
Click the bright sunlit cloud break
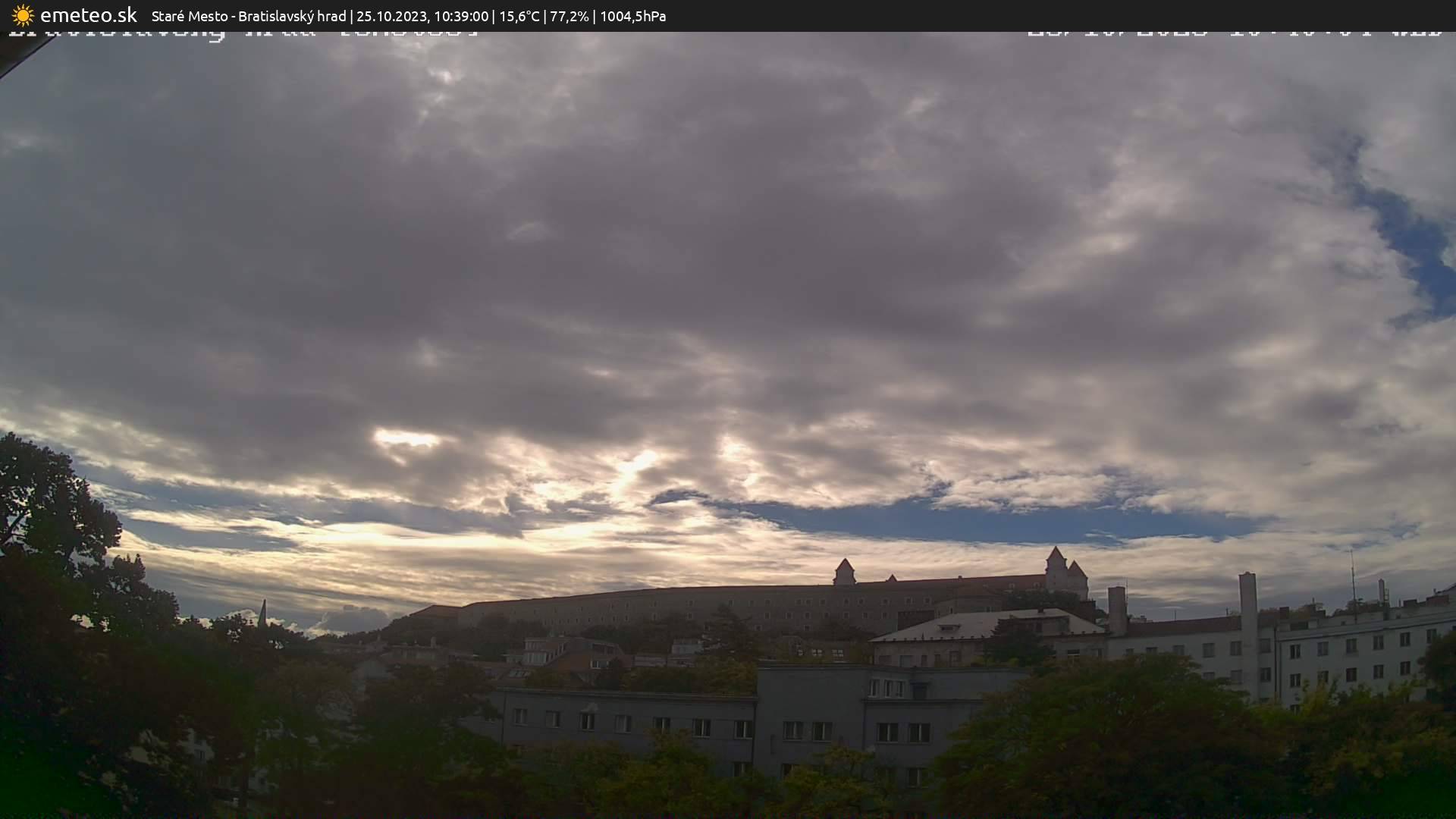coord(406,438)
